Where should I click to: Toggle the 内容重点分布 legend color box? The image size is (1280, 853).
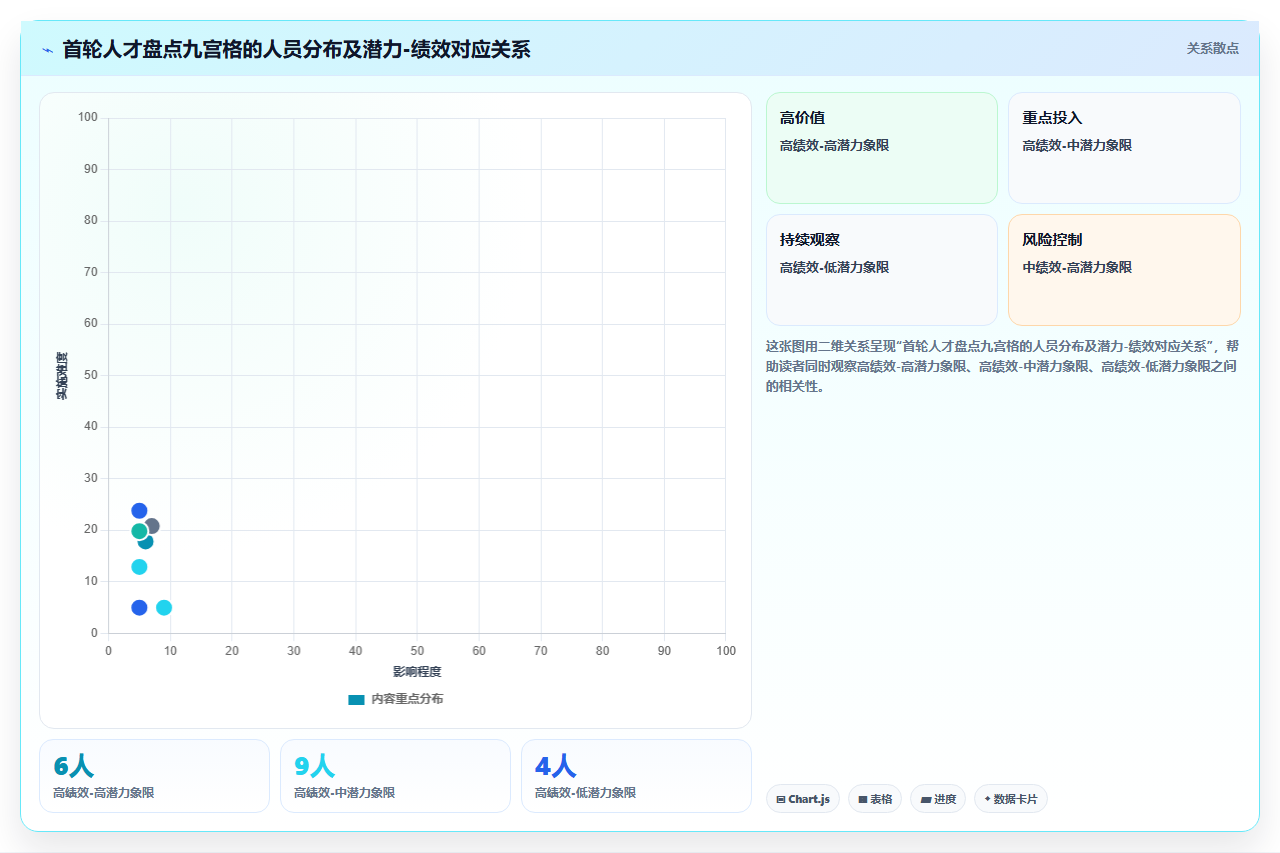356,699
